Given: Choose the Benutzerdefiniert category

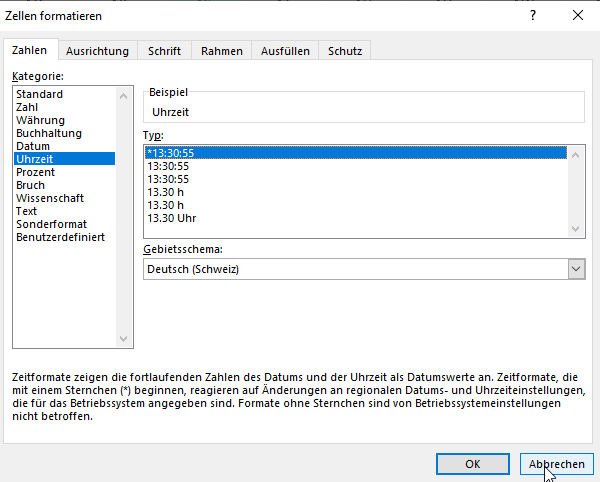Looking at the screenshot, I should [x=64, y=237].
